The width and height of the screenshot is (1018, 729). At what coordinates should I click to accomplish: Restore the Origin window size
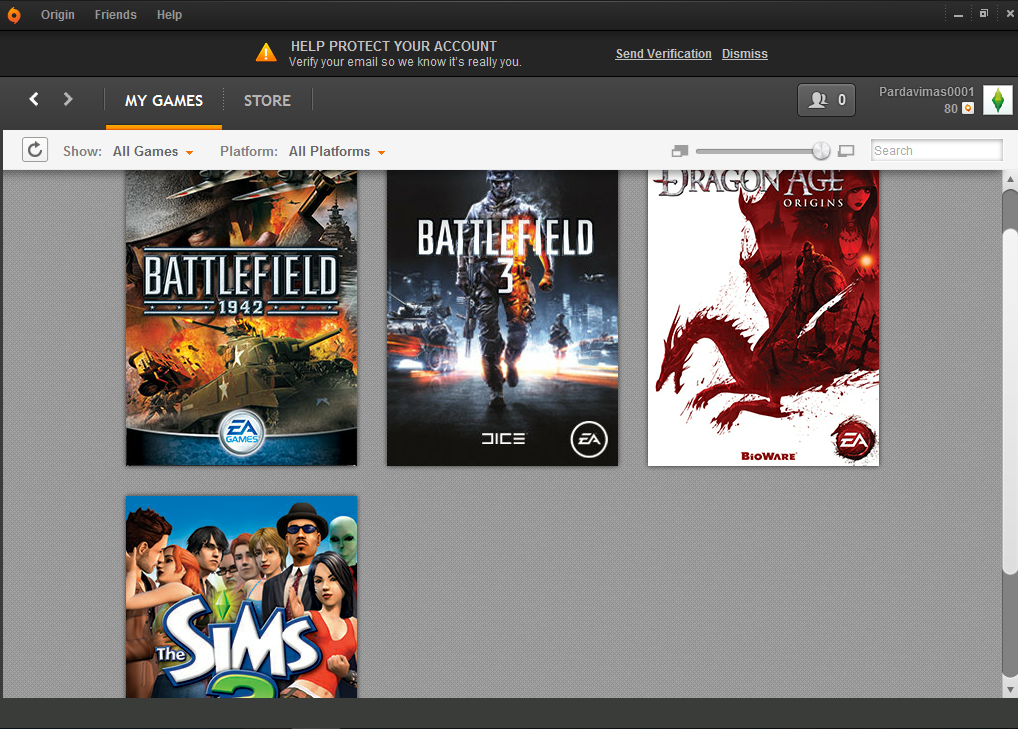(984, 14)
